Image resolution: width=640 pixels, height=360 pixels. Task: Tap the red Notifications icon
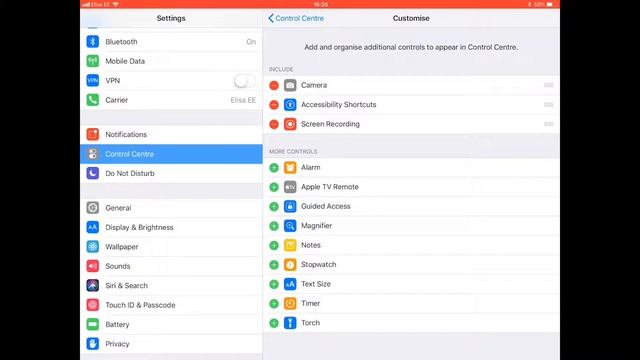tap(93, 134)
